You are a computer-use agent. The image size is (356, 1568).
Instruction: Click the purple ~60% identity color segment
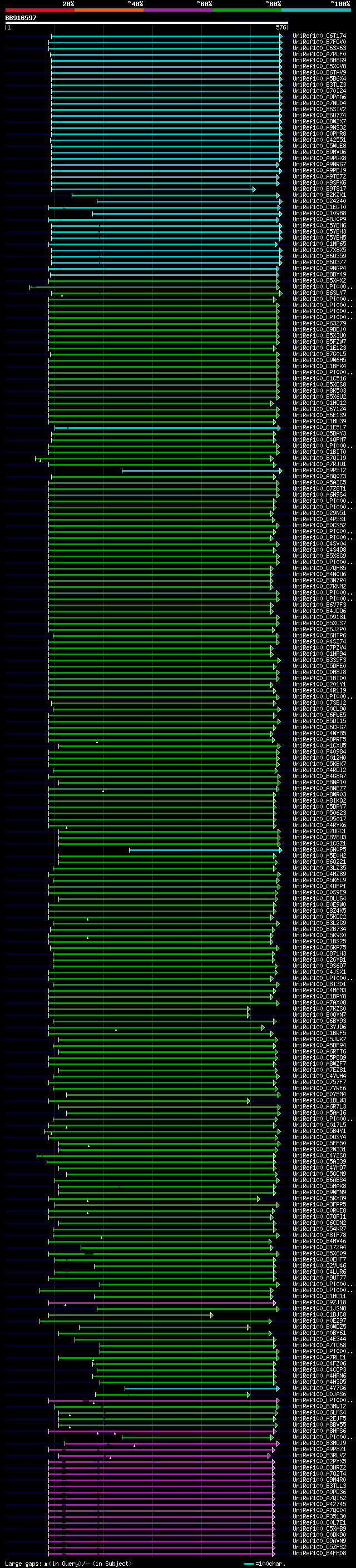[177, 10]
